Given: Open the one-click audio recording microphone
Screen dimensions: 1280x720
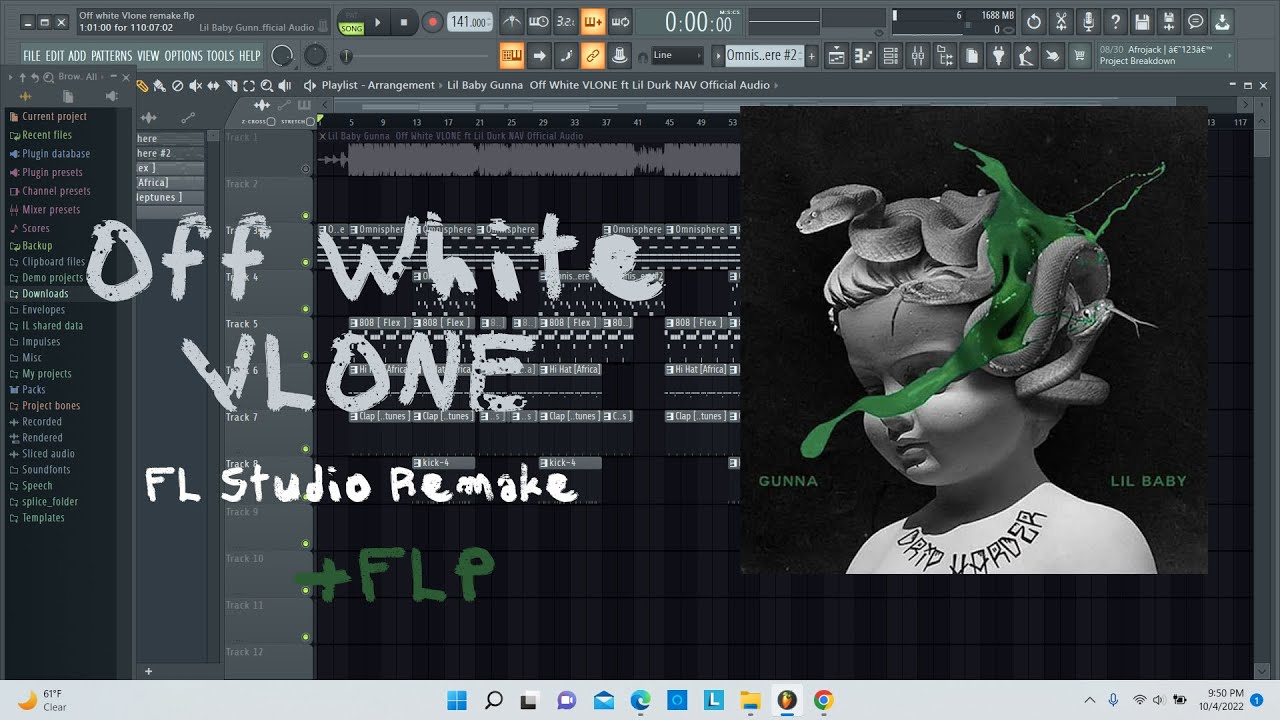Looking at the screenshot, I should pos(1088,21).
